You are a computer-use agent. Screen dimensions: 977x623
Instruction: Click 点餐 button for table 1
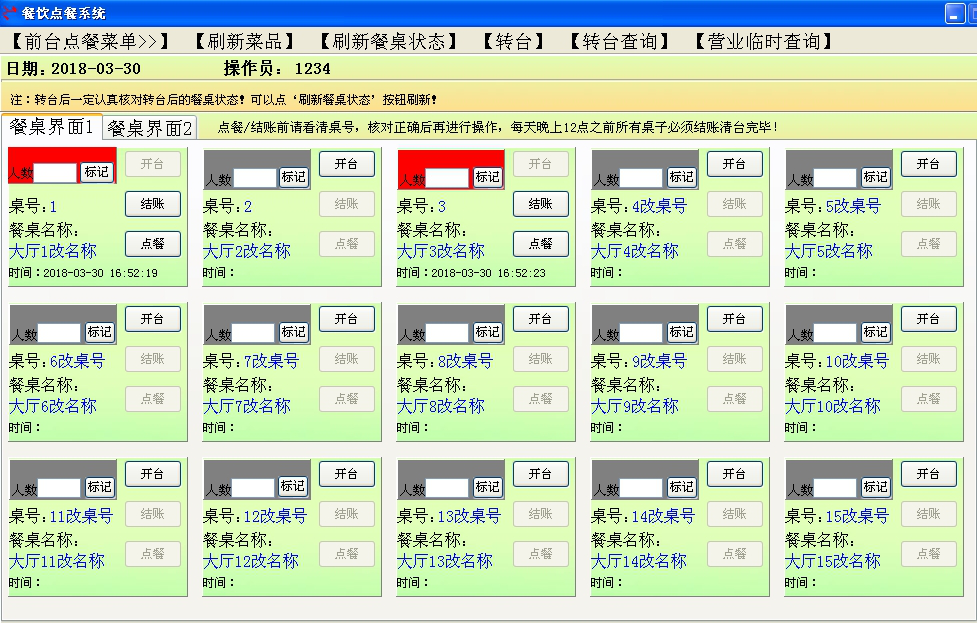(x=153, y=243)
